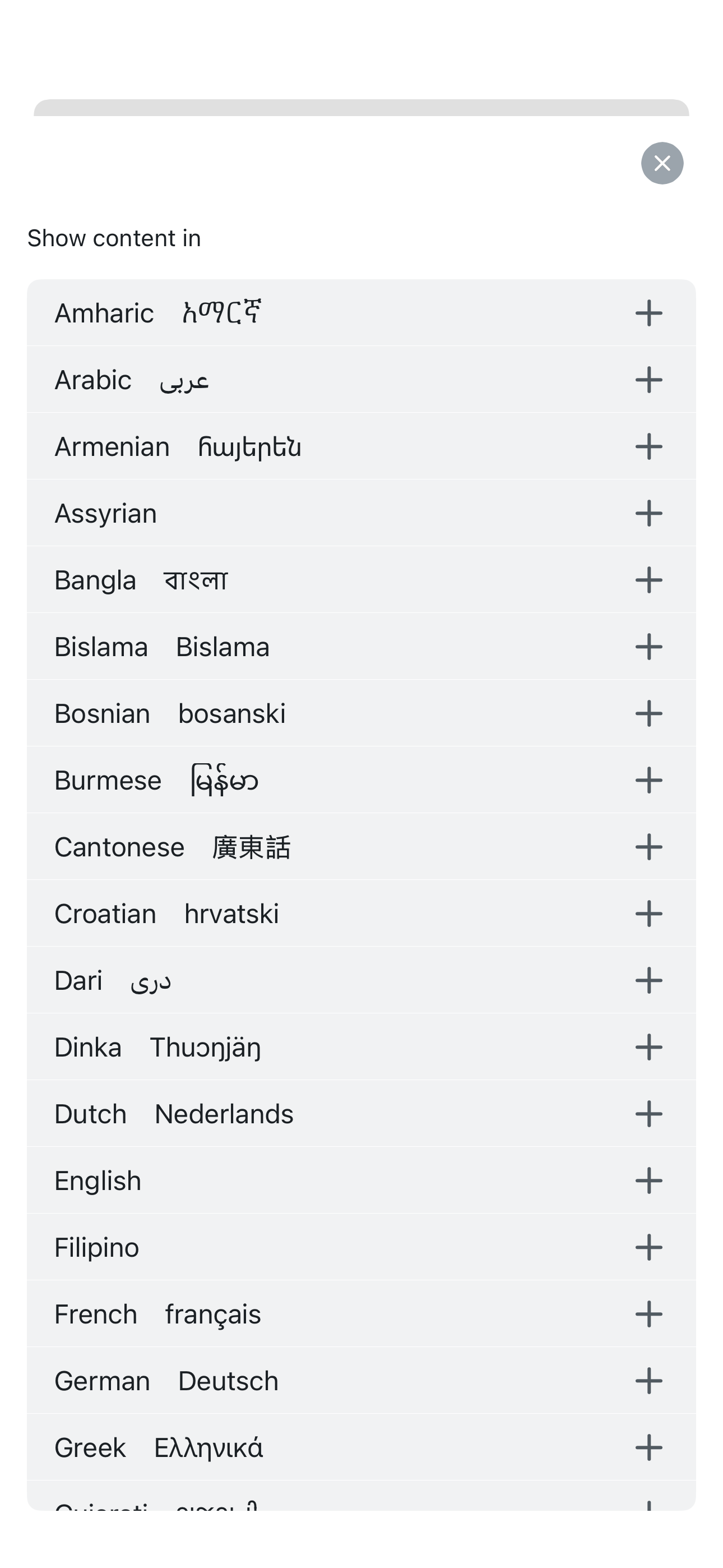Choose the Filipino language label
Screen dimensions: 723x1568
tap(97, 1247)
